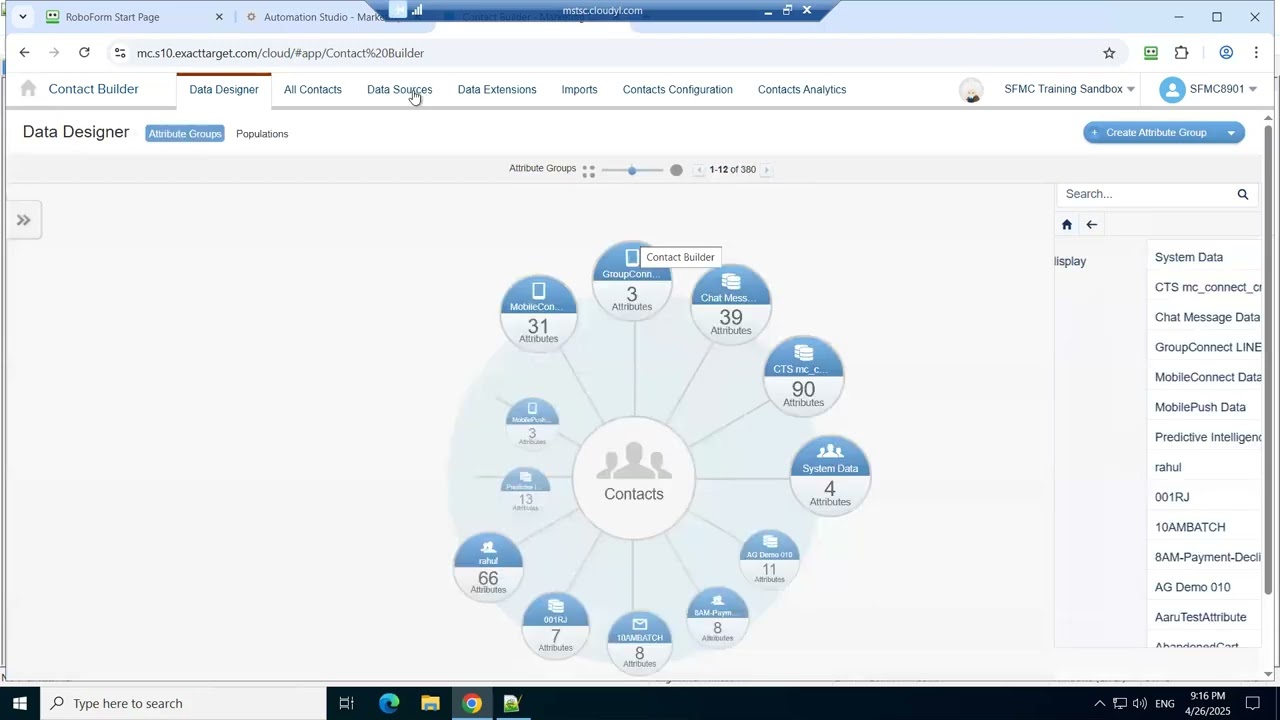The height and width of the screenshot is (720, 1280).
Task: Open the rahul attribute group bubble
Action: 488,567
